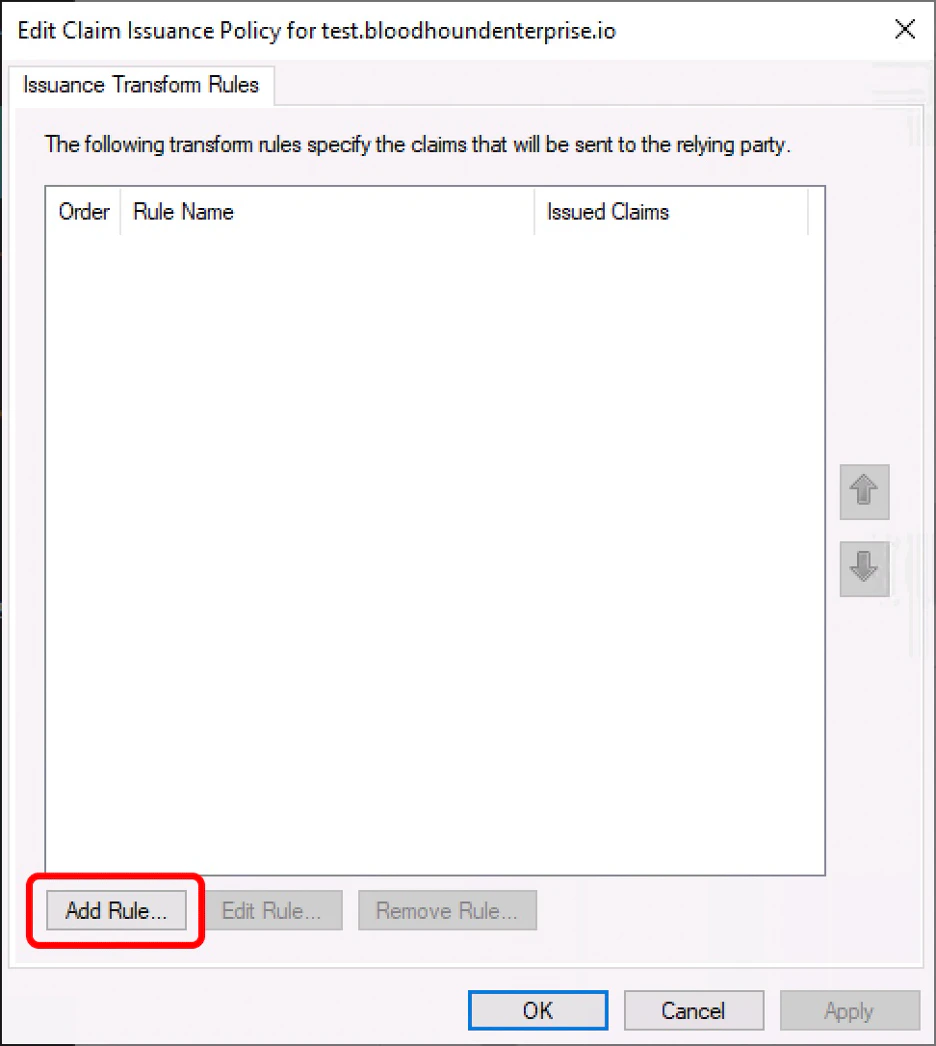Image resolution: width=936 pixels, height=1046 pixels.
Task: Click the Edit Rule button
Action: [x=272, y=910]
